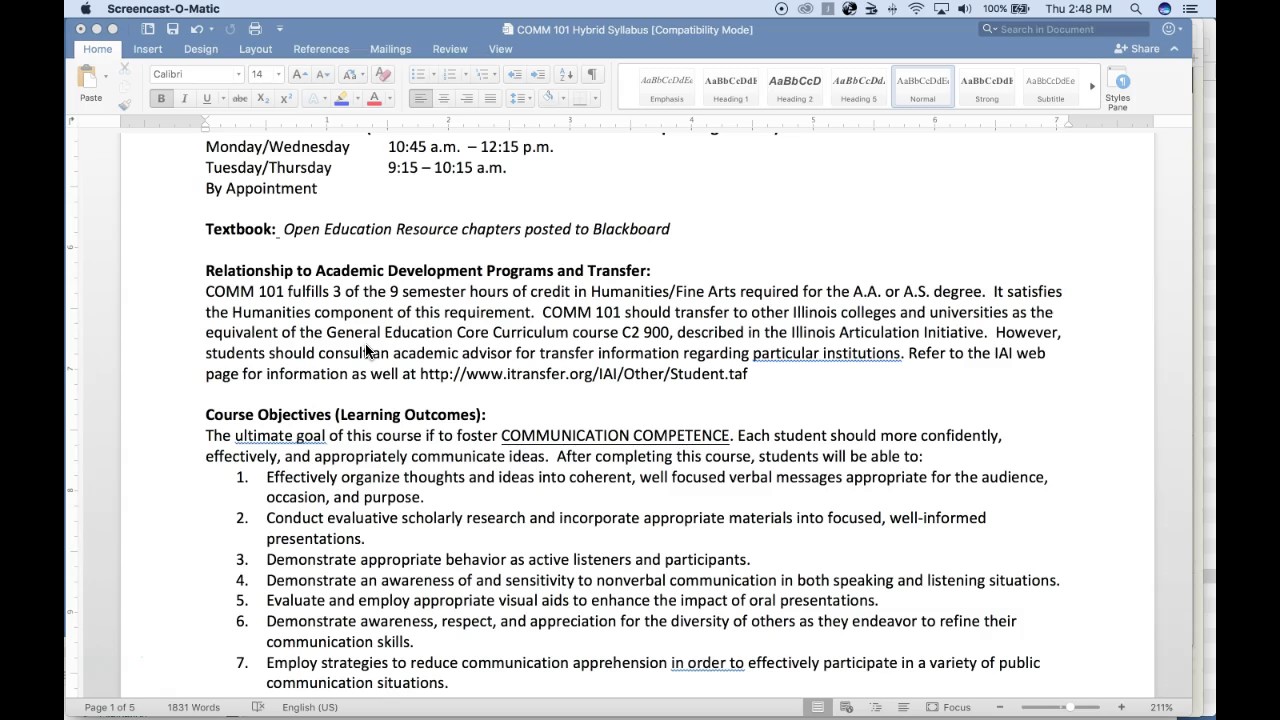Open the Design tab
1280x720 pixels.
201,49
